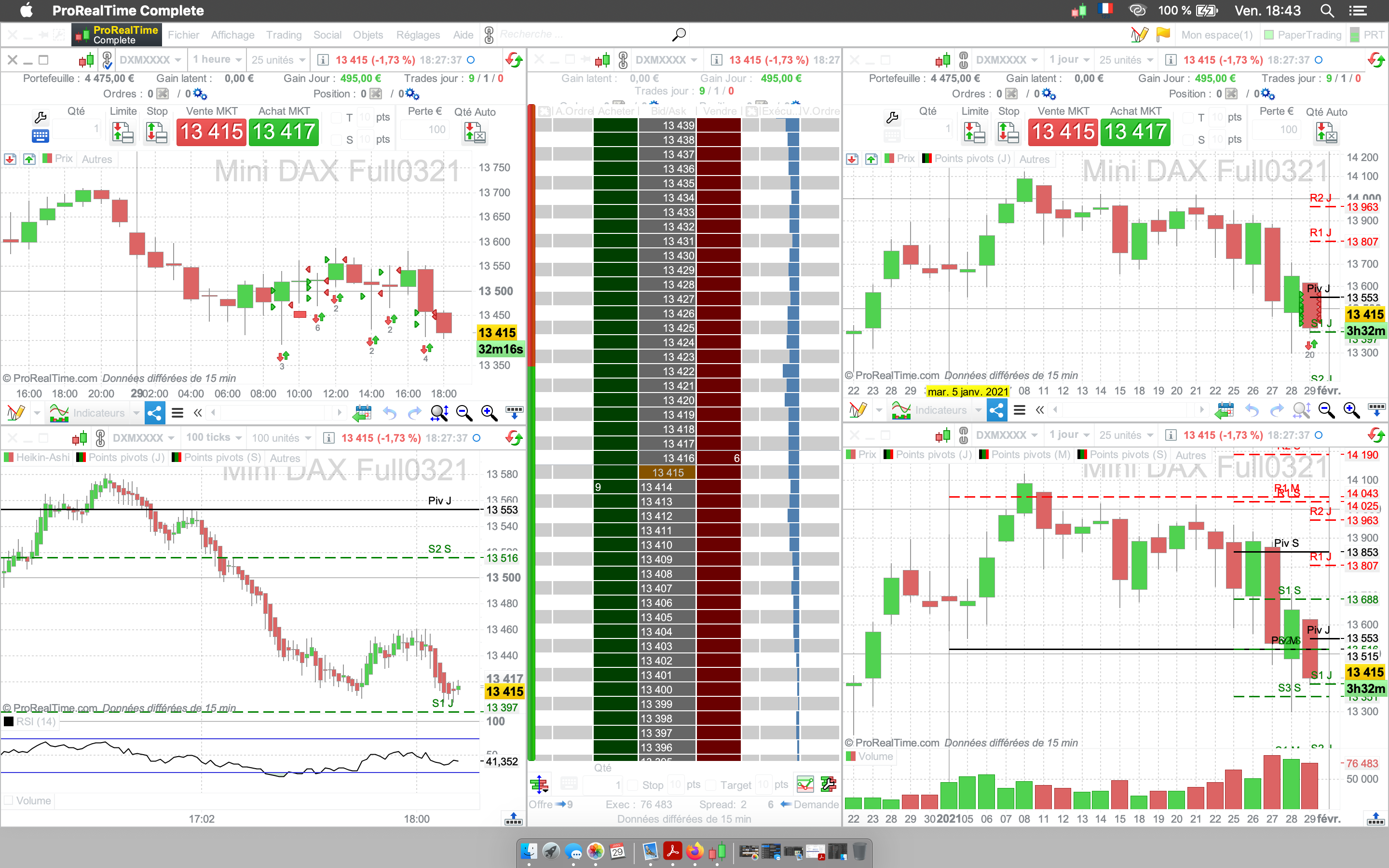Enable the Stop checkbox in order book

pyautogui.click(x=632, y=785)
